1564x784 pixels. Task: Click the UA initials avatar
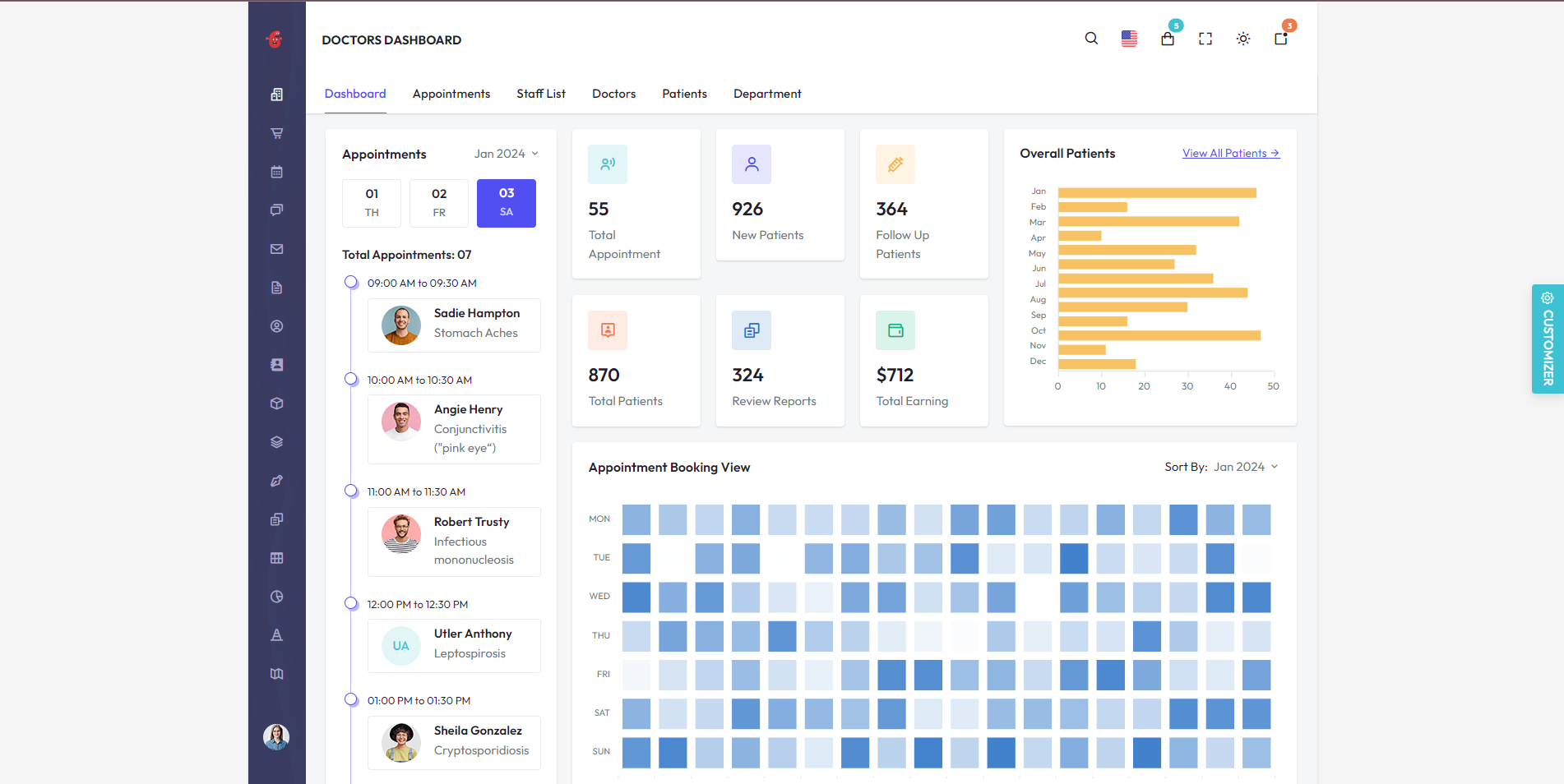point(401,646)
